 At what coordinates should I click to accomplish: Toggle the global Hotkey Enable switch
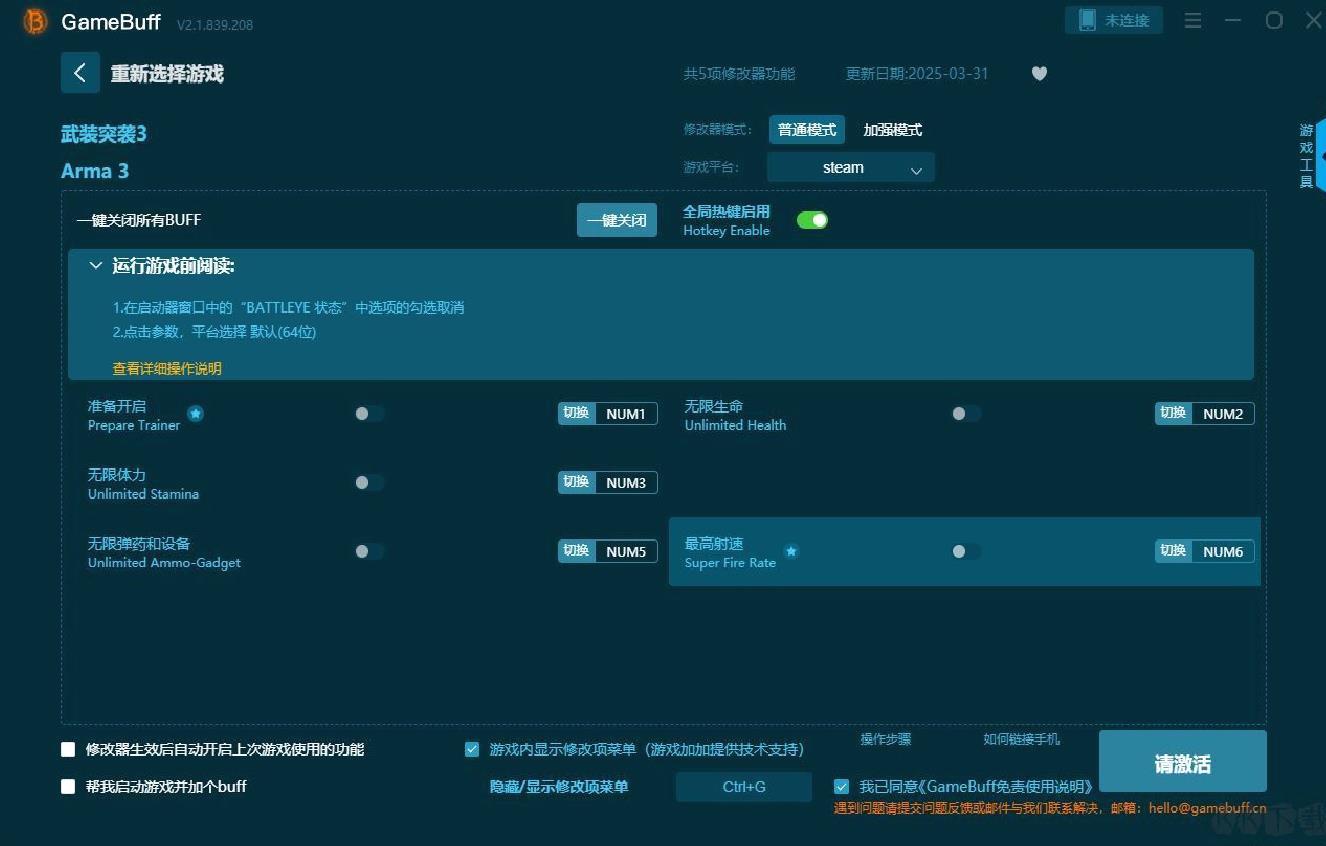click(x=812, y=220)
